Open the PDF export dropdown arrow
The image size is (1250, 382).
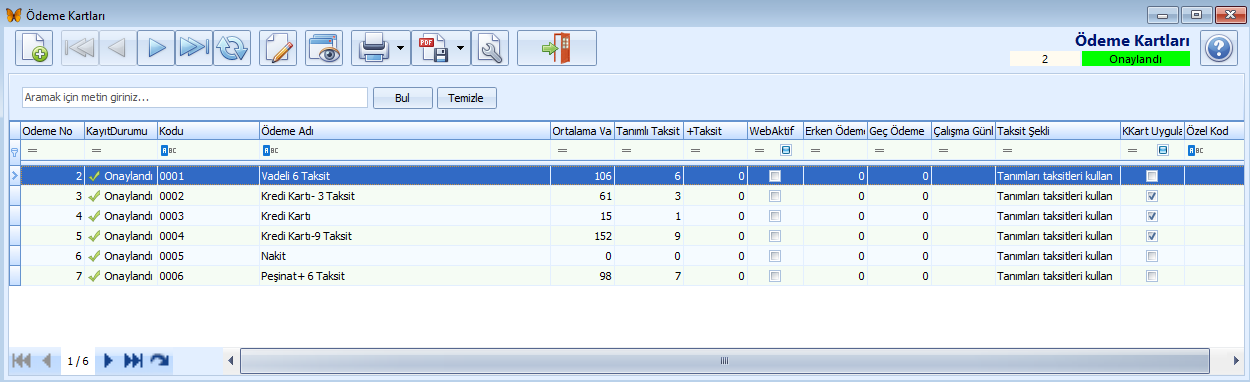click(x=461, y=48)
